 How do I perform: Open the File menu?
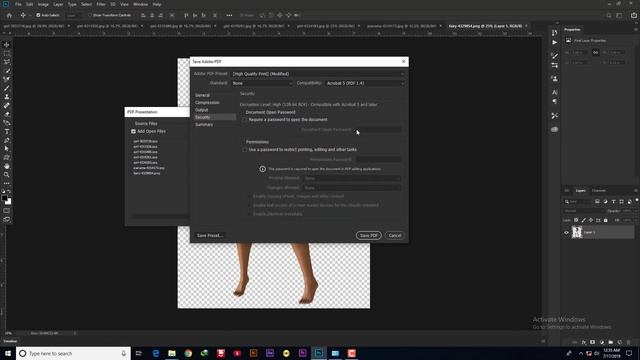point(18,4)
